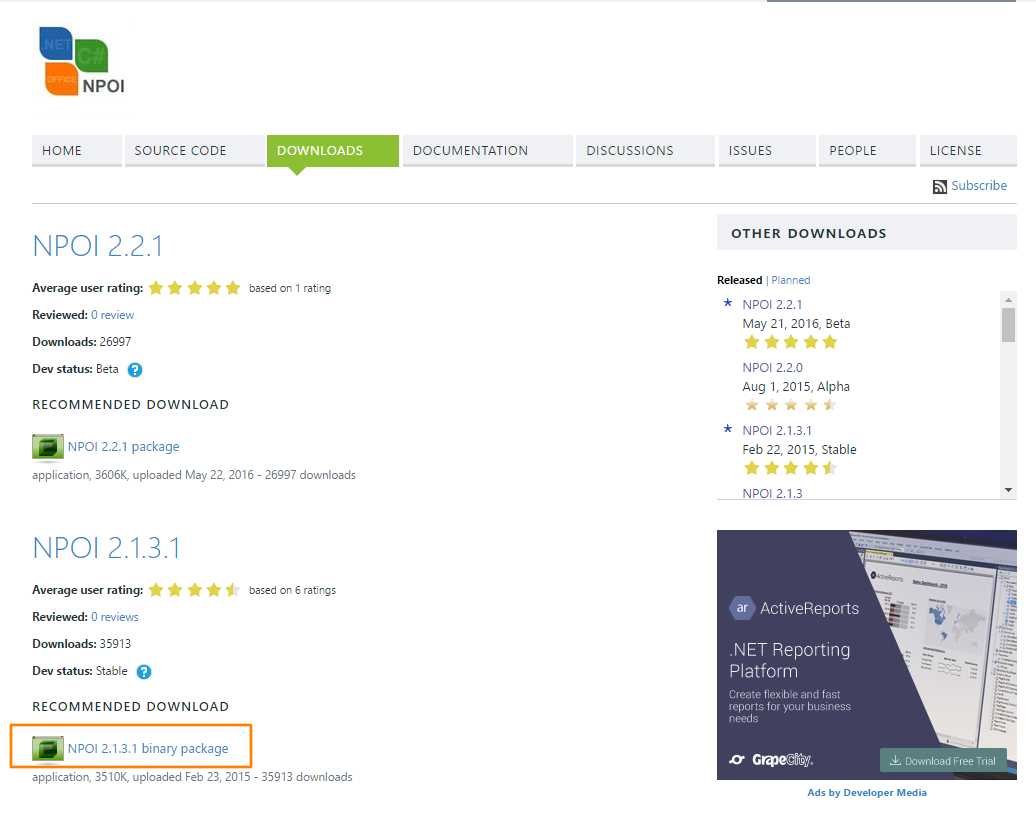This screenshot has width=1036, height=816.
Task: Open NPOI 2.2.1 in Other Downloads list
Action: point(772,305)
